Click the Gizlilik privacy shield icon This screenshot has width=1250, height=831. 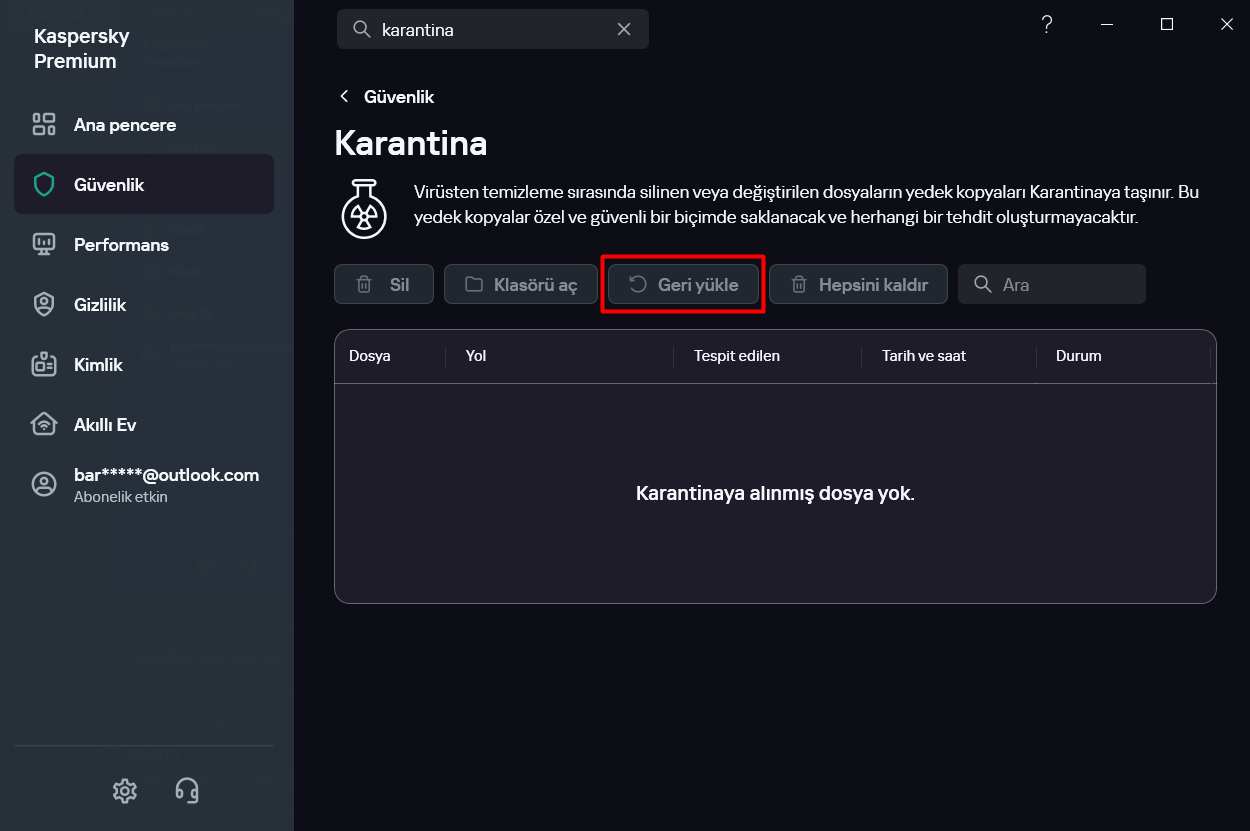pos(44,305)
